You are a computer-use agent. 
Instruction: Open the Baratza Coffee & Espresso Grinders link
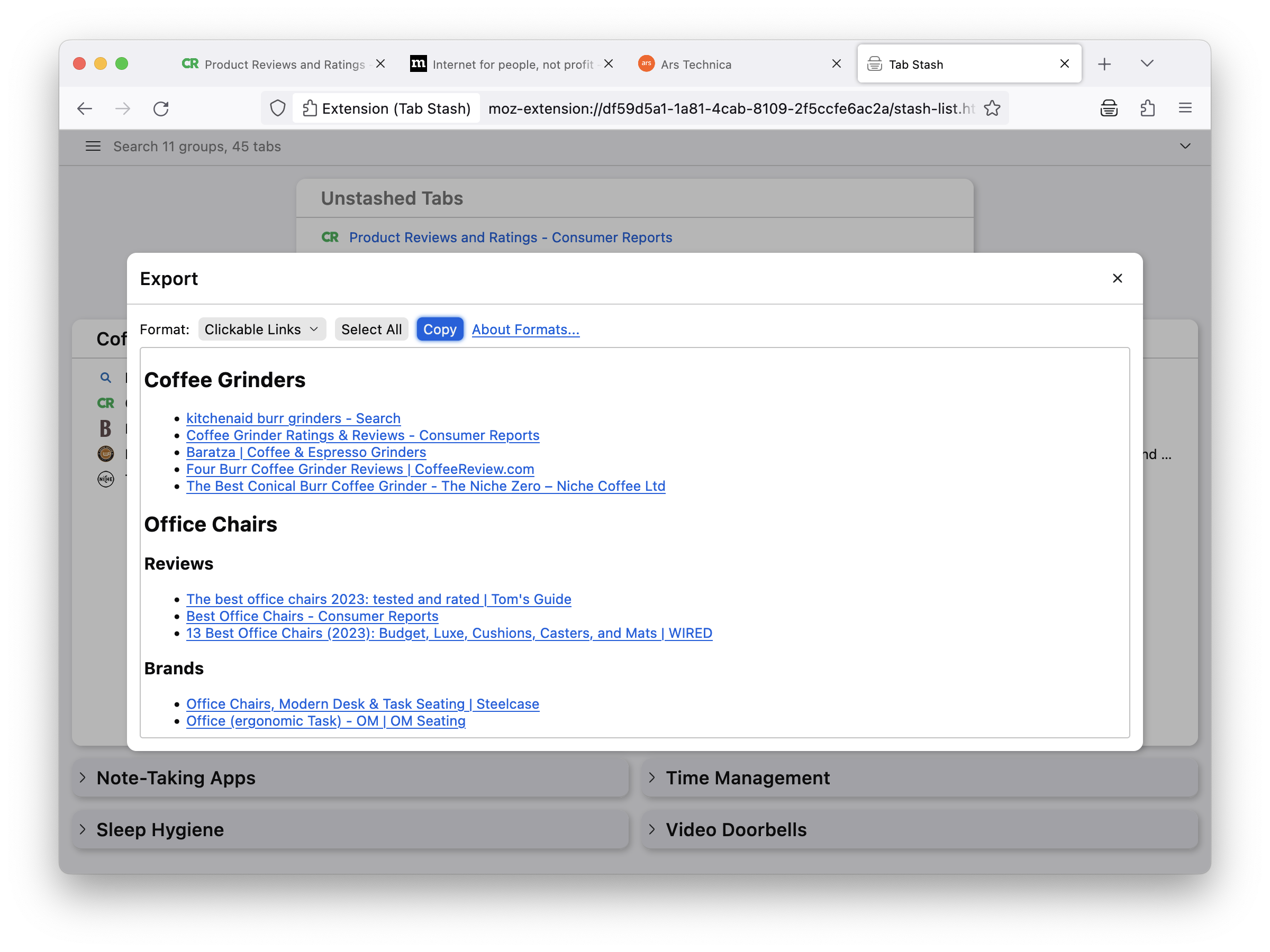tap(306, 452)
